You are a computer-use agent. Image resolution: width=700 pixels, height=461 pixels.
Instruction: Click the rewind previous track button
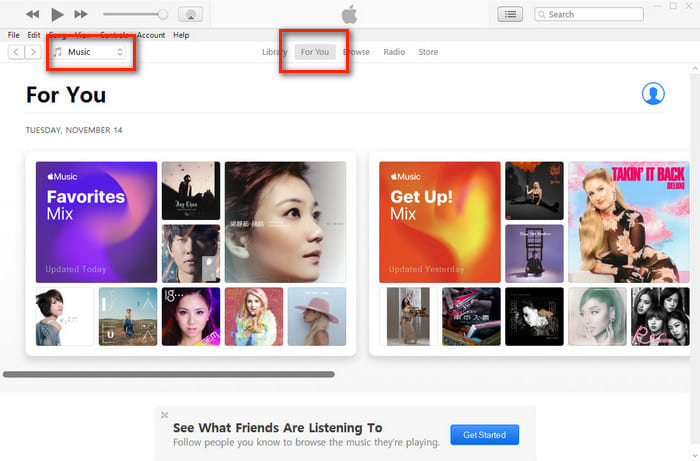32,14
